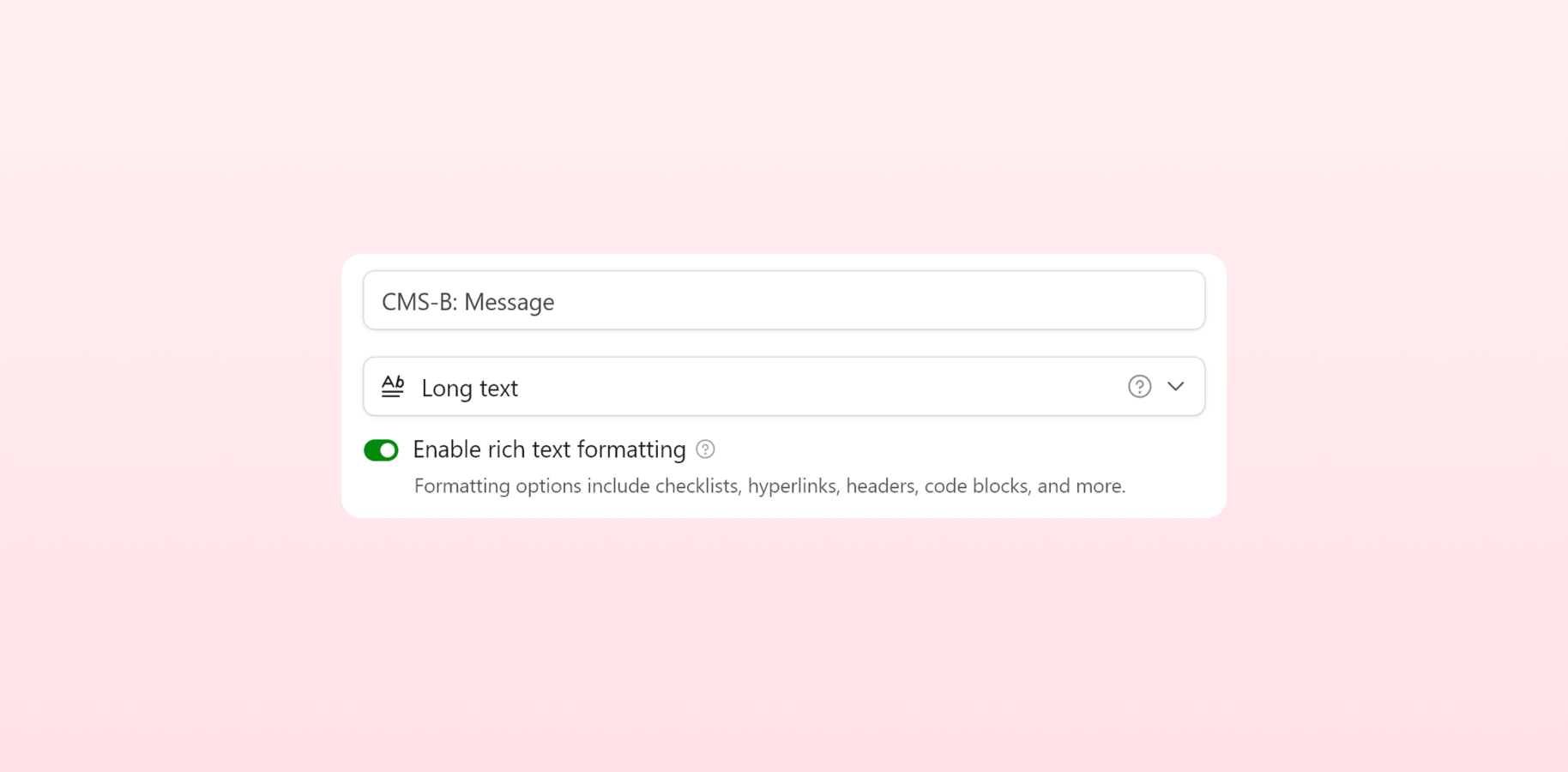Screen dimensions: 1568x772
Task: Click the description text about formatting options
Action: click(769, 486)
